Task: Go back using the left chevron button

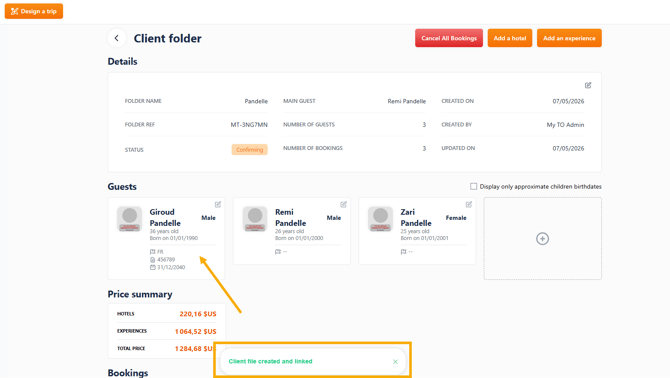Action: pos(117,38)
